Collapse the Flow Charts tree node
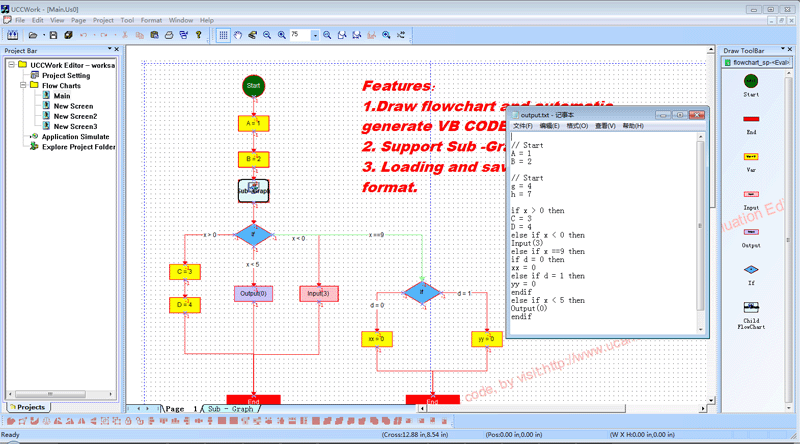The image size is (800, 444). [x=22, y=86]
